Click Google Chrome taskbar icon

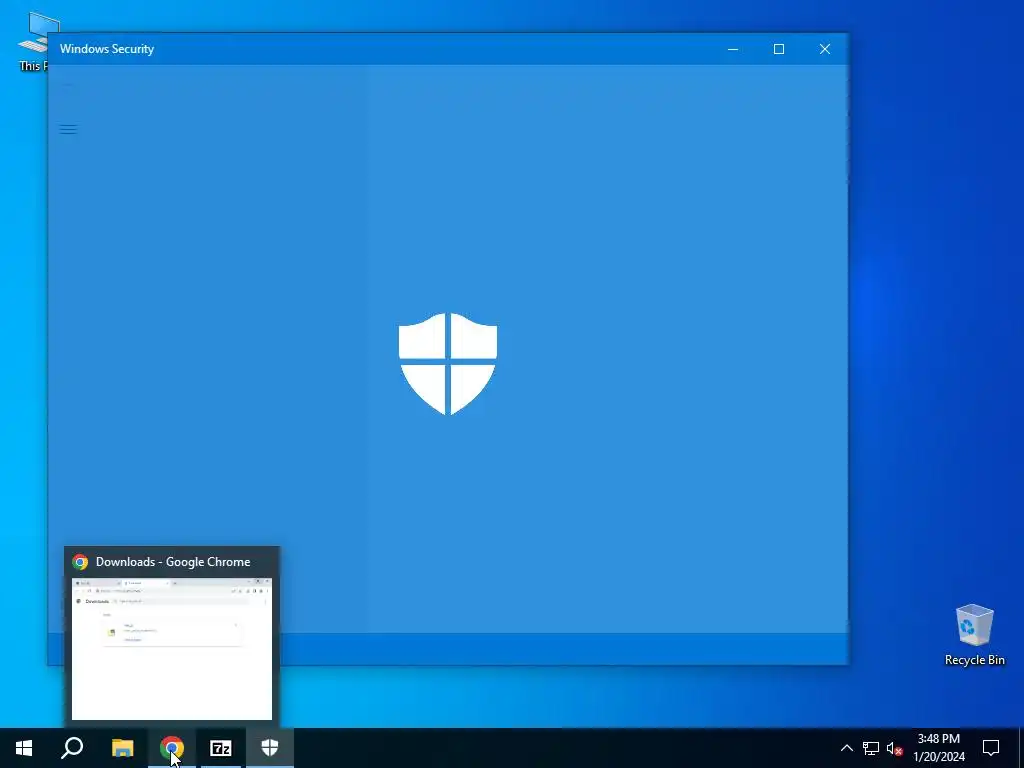[172, 748]
